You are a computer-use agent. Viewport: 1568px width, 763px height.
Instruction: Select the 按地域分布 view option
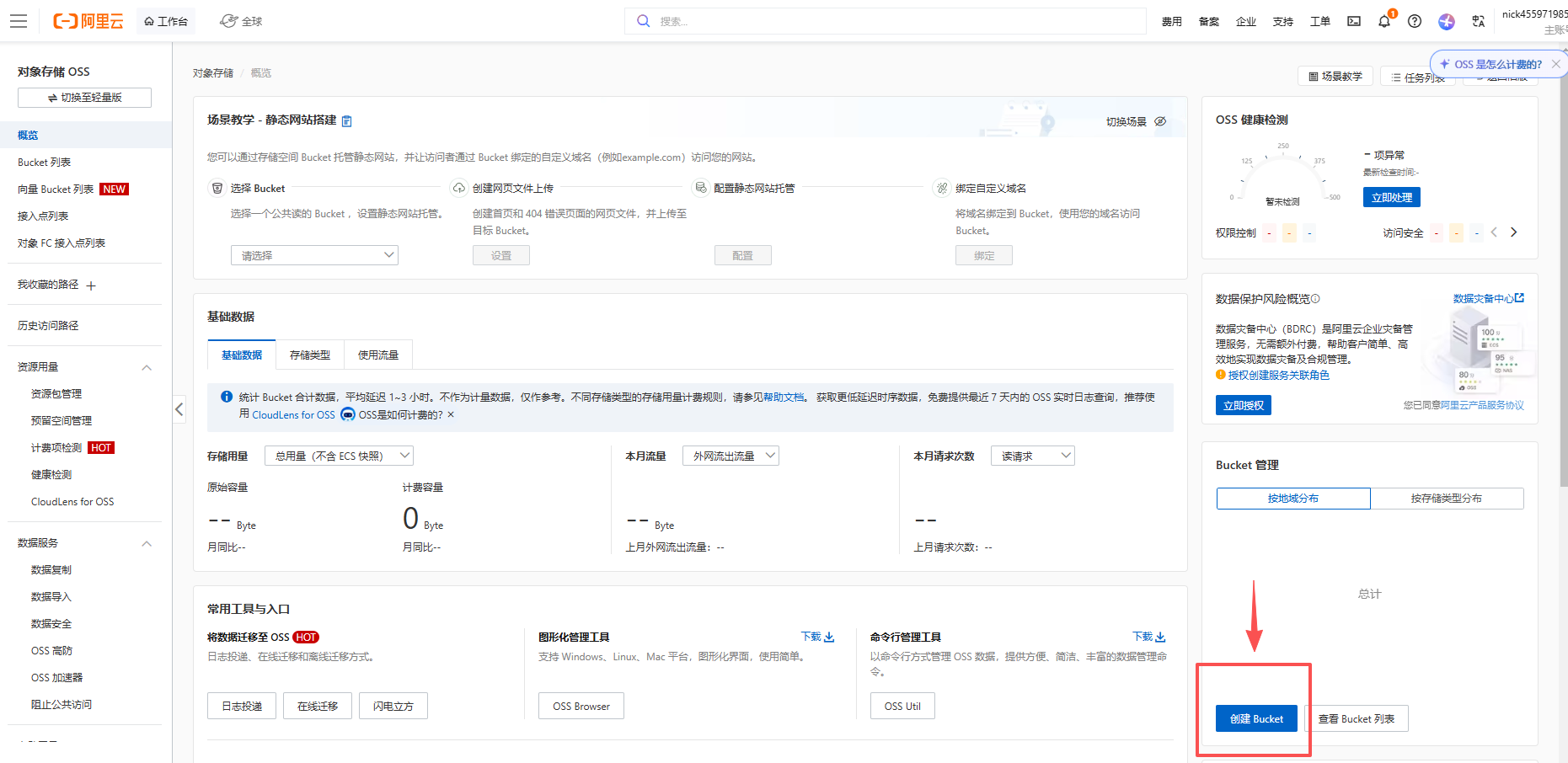(x=1292, y=499)
